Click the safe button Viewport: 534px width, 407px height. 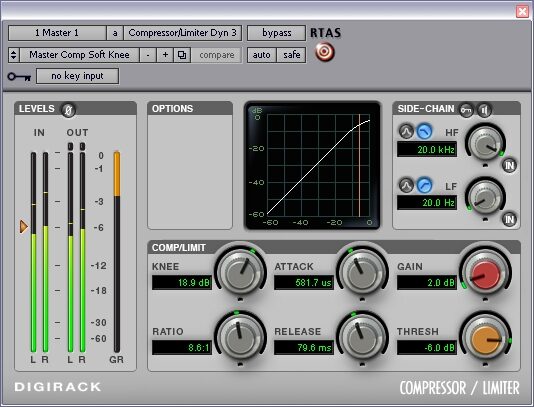tap(292, 55)
